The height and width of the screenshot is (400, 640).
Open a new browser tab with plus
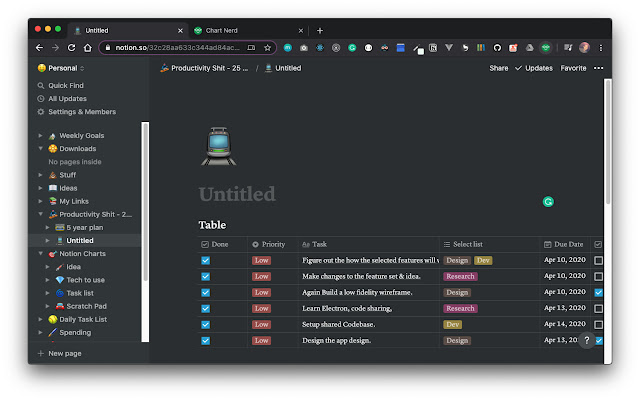tap(320, 31)
